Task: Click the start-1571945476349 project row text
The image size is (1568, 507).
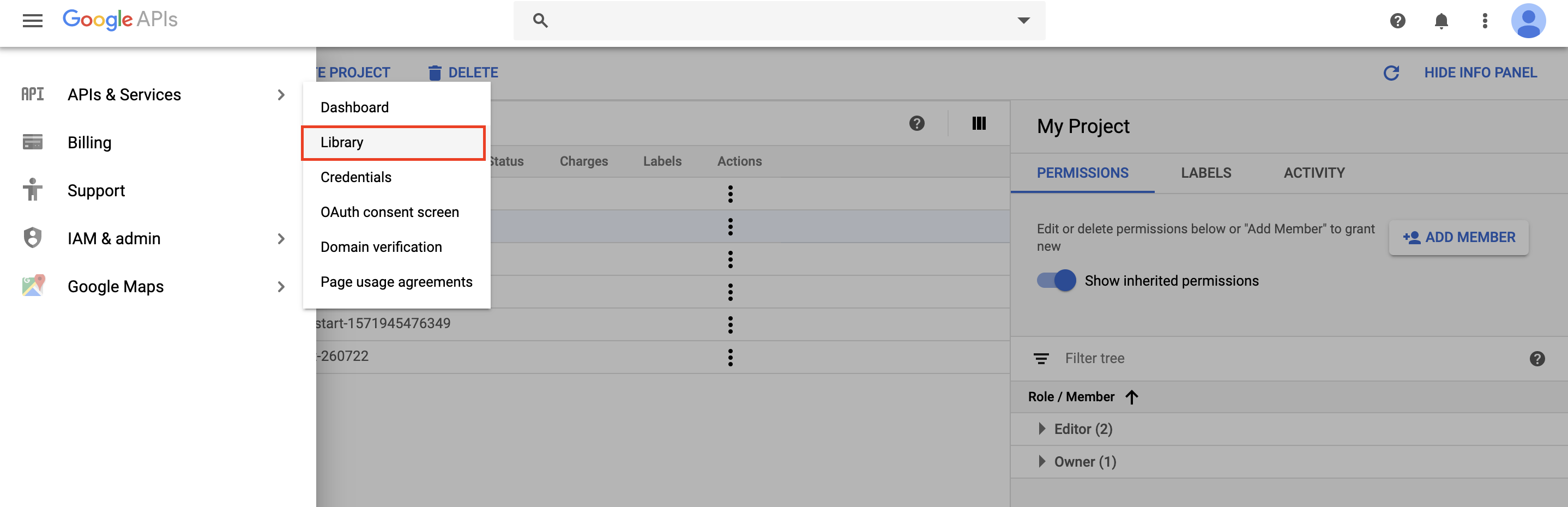Action: coord(383,324)
